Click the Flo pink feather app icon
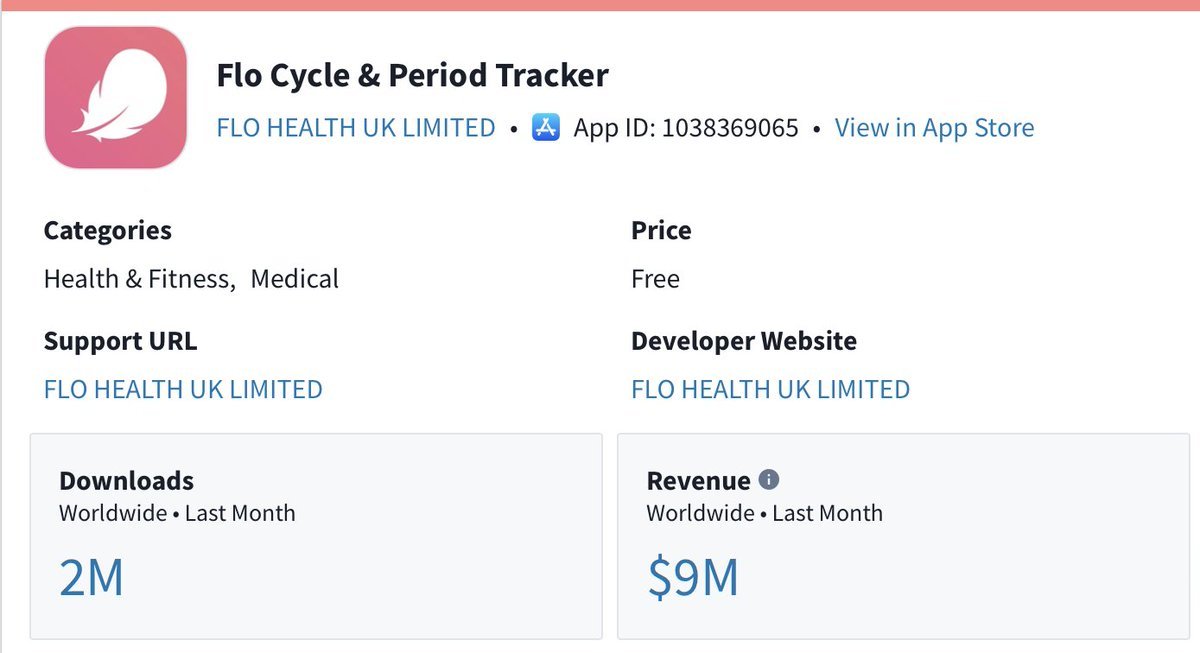1200x653 pixels. 116,96
